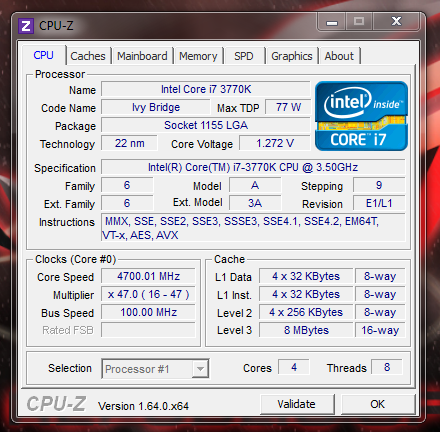
Task: Select the CPU tab
Action: click(44, 55)
